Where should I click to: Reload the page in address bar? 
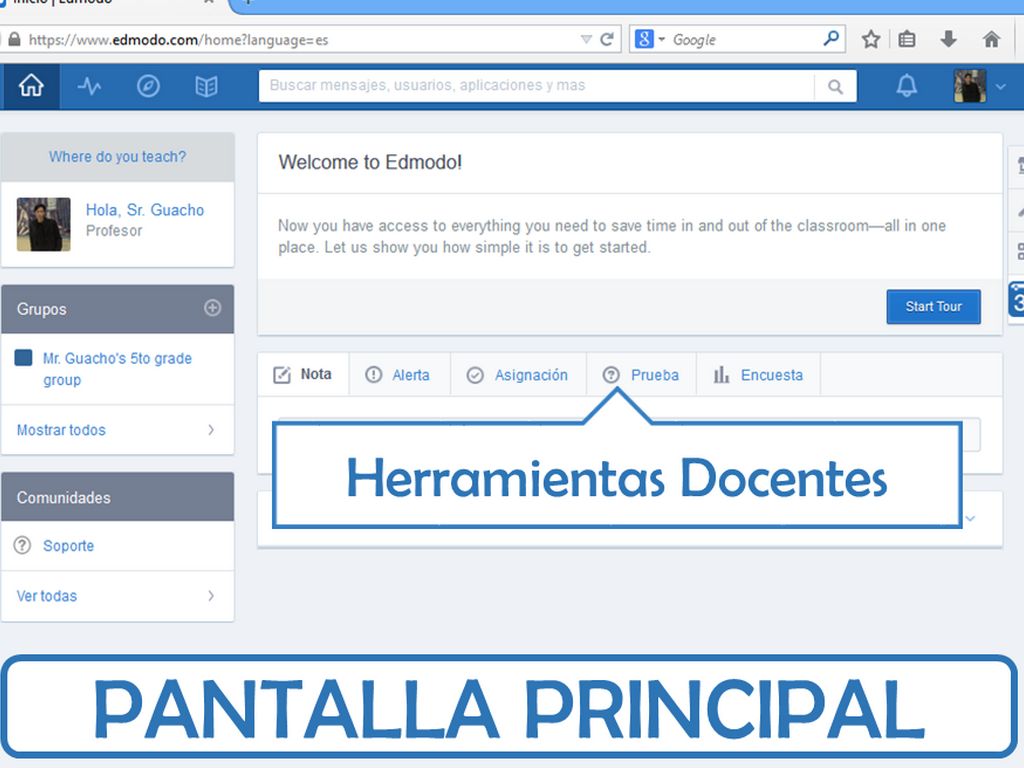[606, 39]
